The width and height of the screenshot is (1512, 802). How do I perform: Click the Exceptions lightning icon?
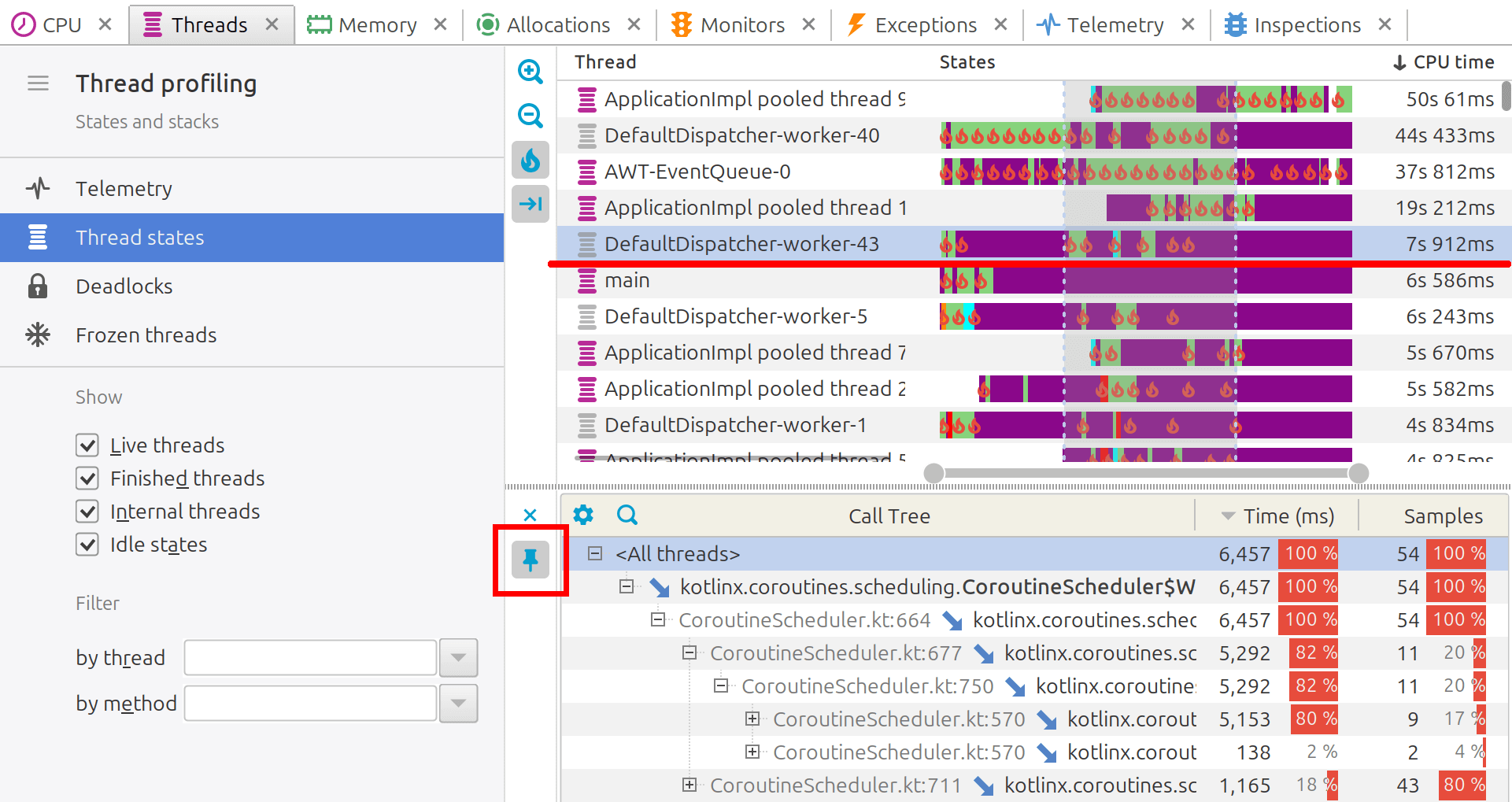[856, 24]
